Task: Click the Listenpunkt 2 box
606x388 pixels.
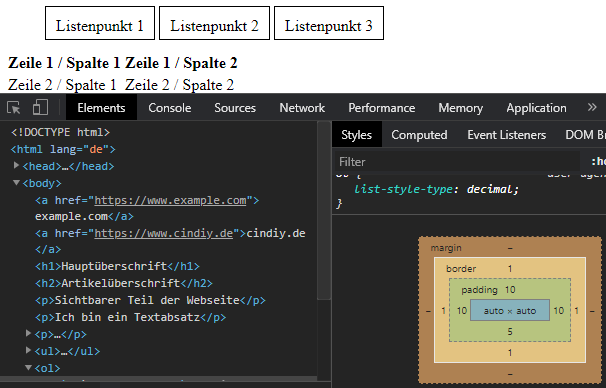Action: point(214,23)
